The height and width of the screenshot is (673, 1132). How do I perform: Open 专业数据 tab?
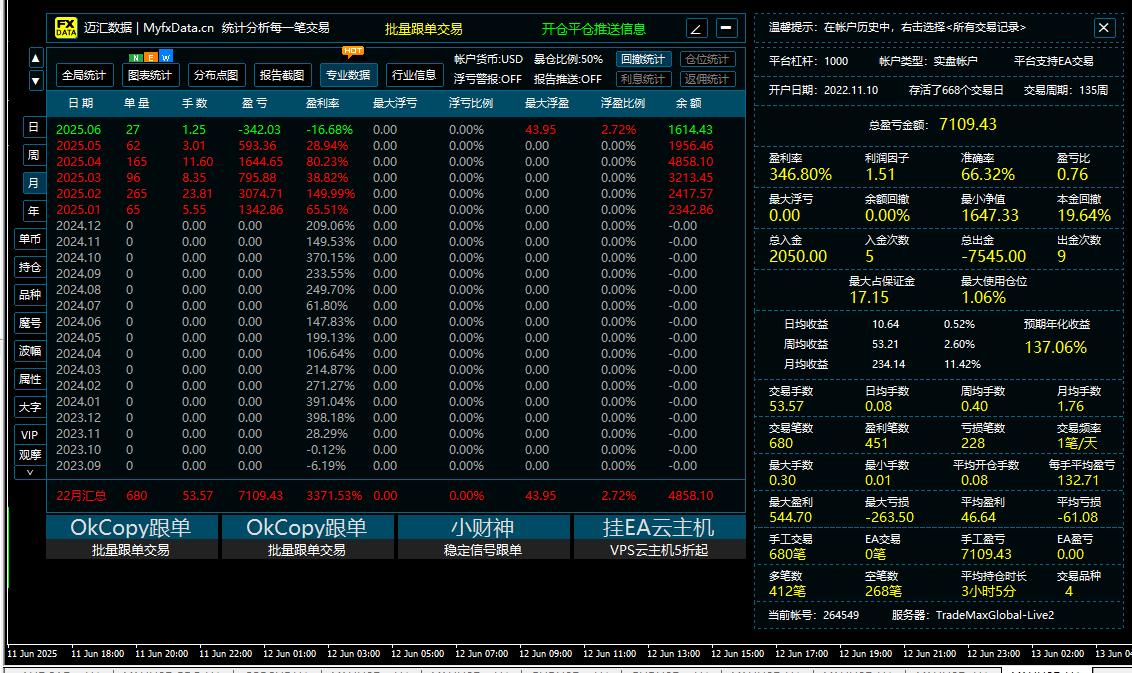click(348, 75)
